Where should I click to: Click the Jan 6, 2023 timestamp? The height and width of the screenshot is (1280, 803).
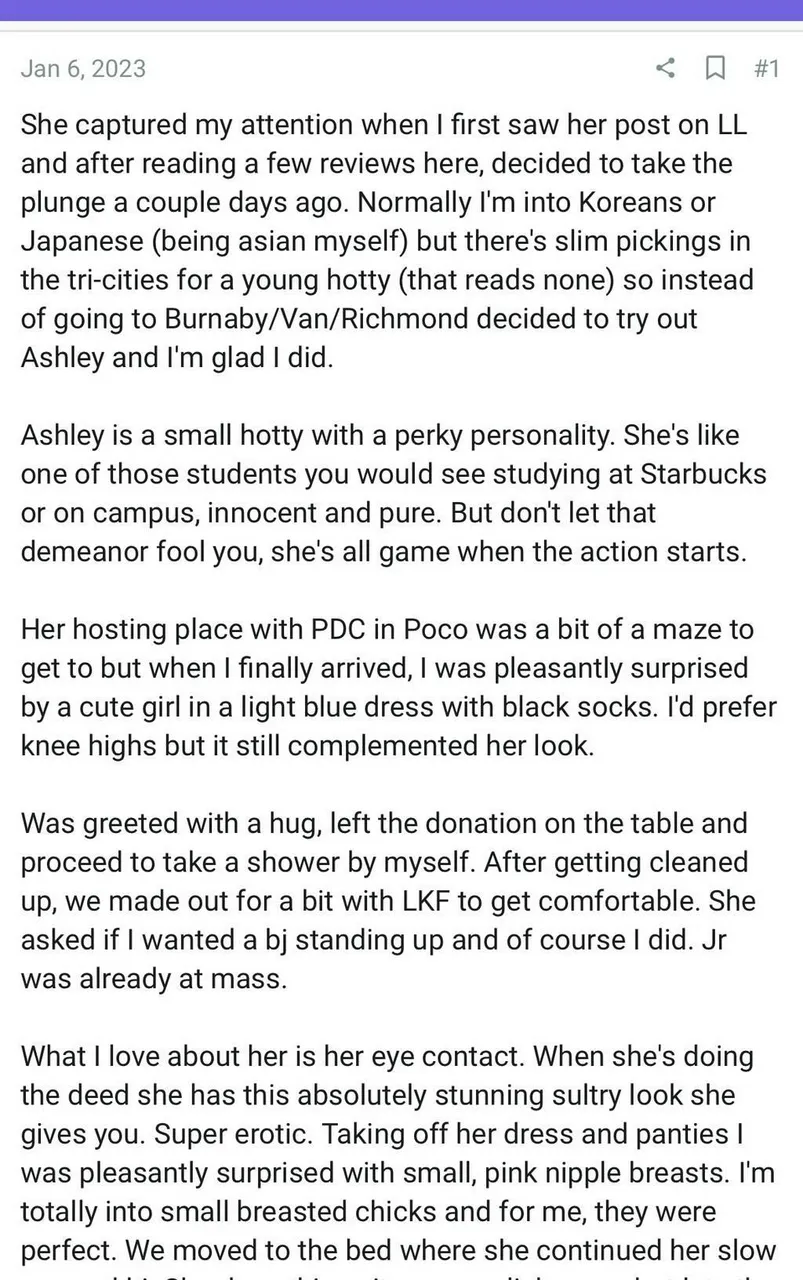click(x=83, y=68)
